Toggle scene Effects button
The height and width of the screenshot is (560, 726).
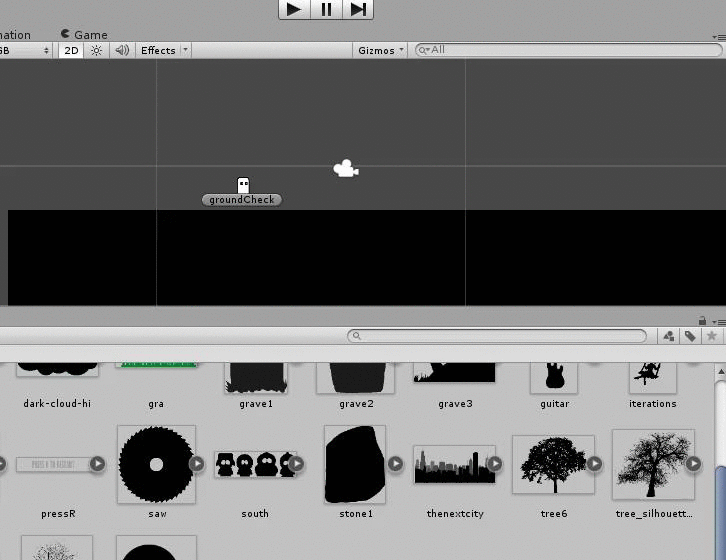158,50
